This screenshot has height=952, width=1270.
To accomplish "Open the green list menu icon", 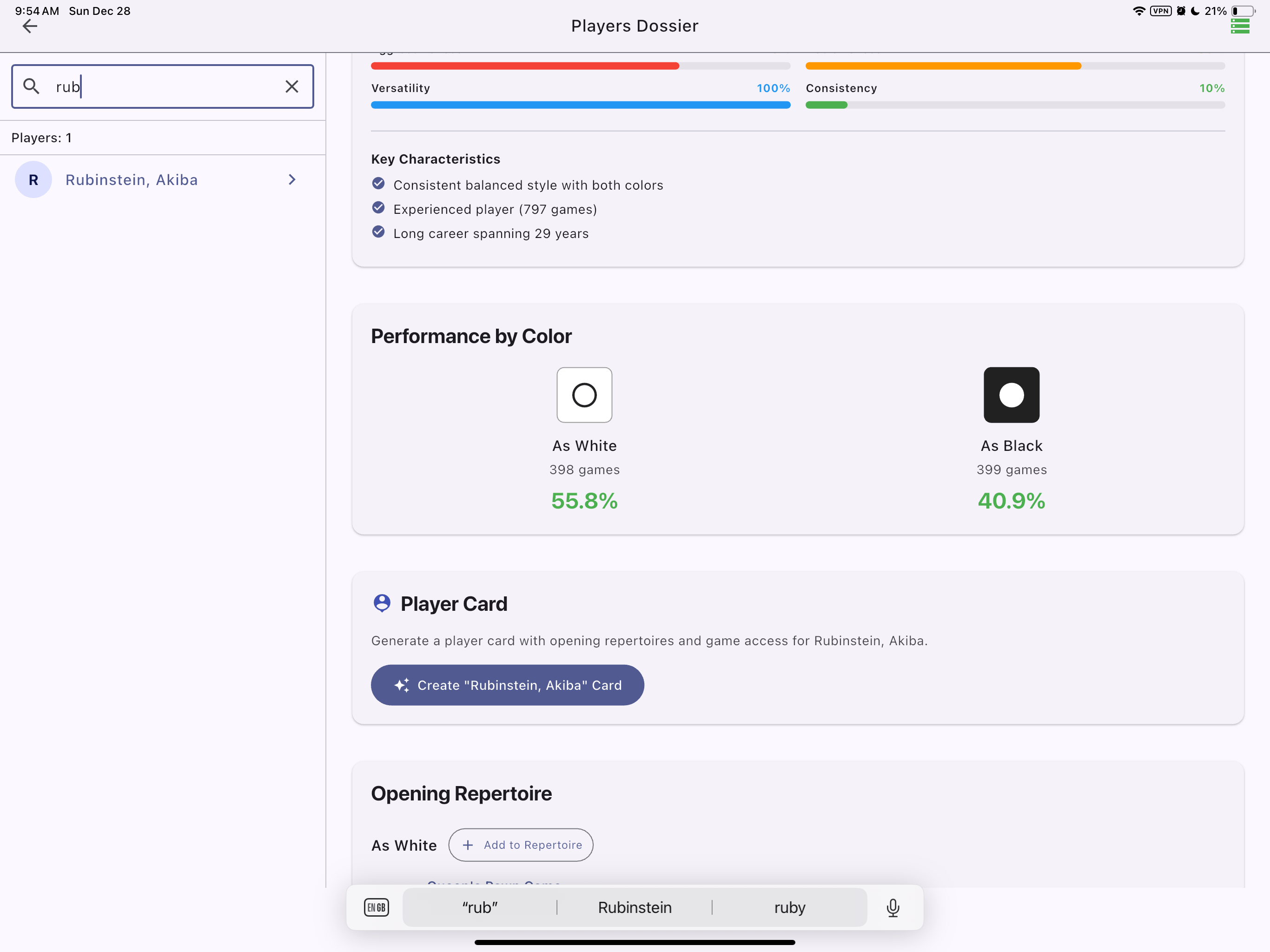I will click(x=1240, y=26).
